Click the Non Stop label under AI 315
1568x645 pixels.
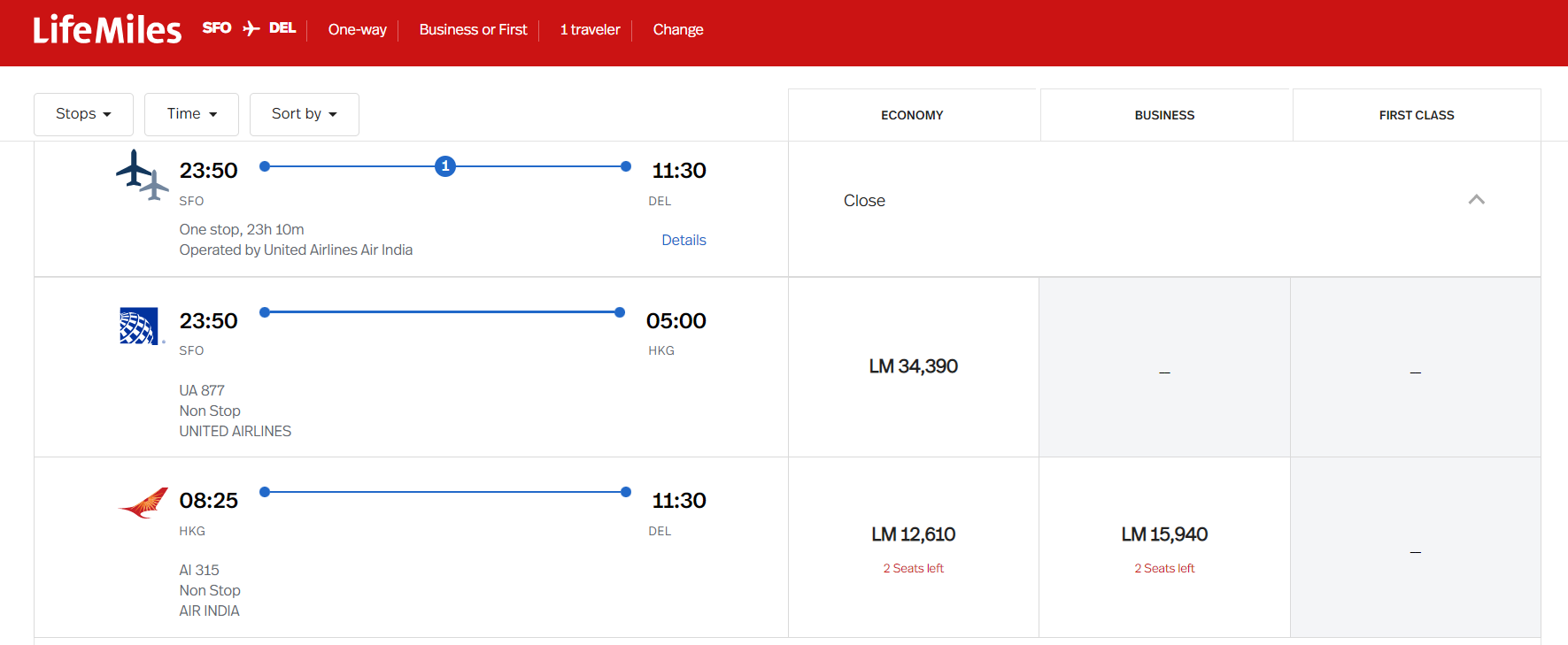[210, 590]
